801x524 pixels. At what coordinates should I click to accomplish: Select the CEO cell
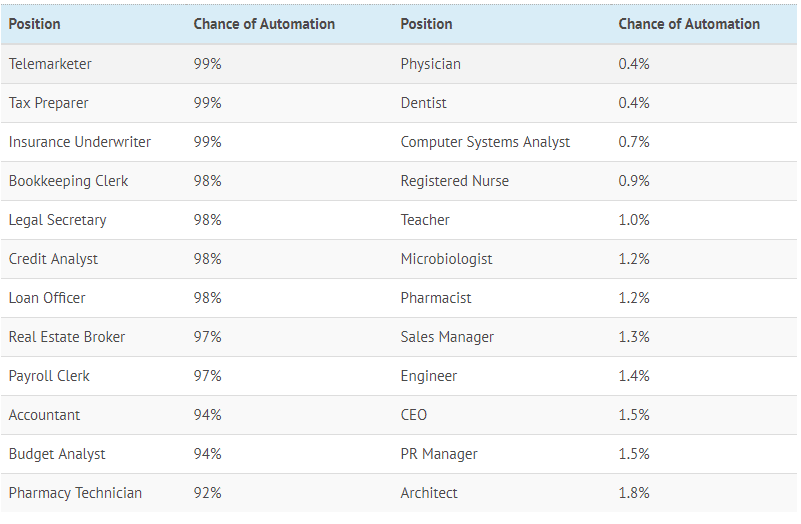coord(414,415)
